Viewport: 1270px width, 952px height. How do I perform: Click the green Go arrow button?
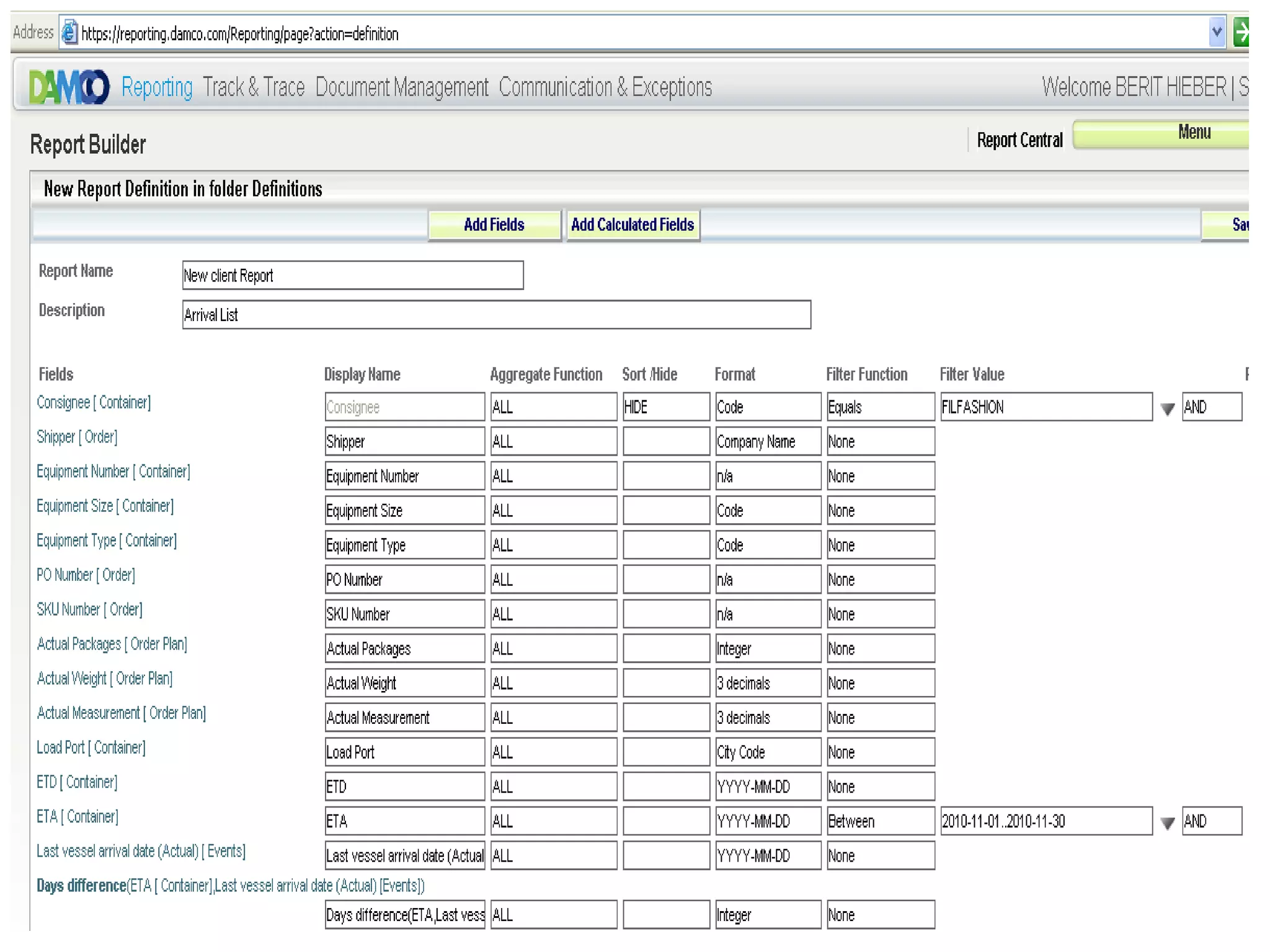[1241, 32]
